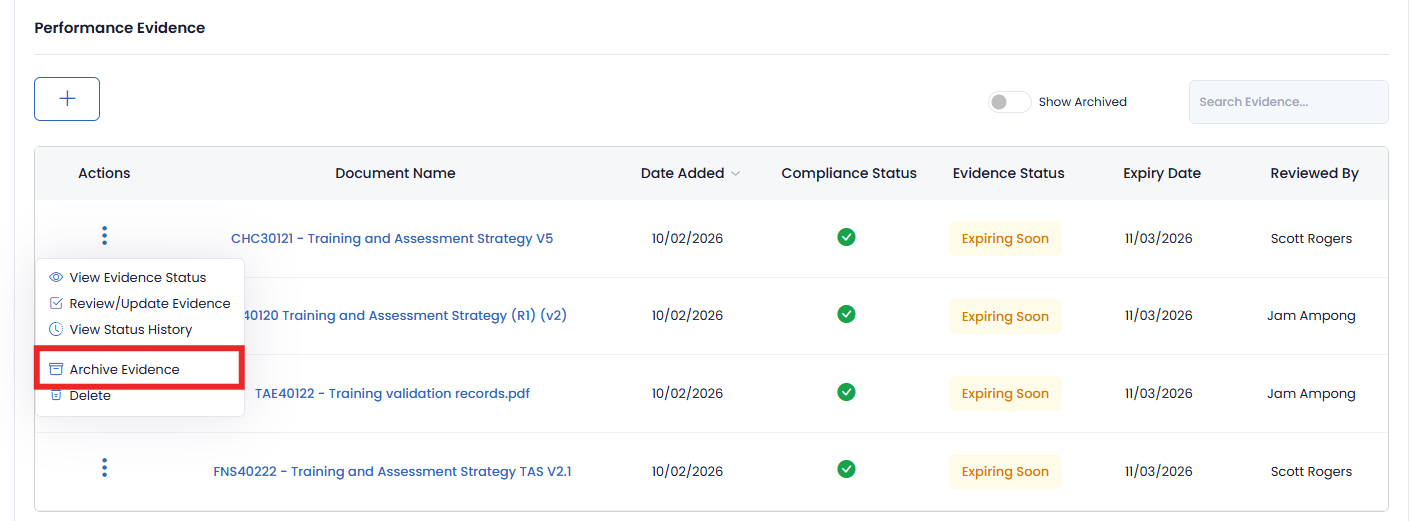Viewport: 1411px width, 521px height.
Task: Open FNS40222 Training and Assessment Strategy link
Action: point(392,472)
